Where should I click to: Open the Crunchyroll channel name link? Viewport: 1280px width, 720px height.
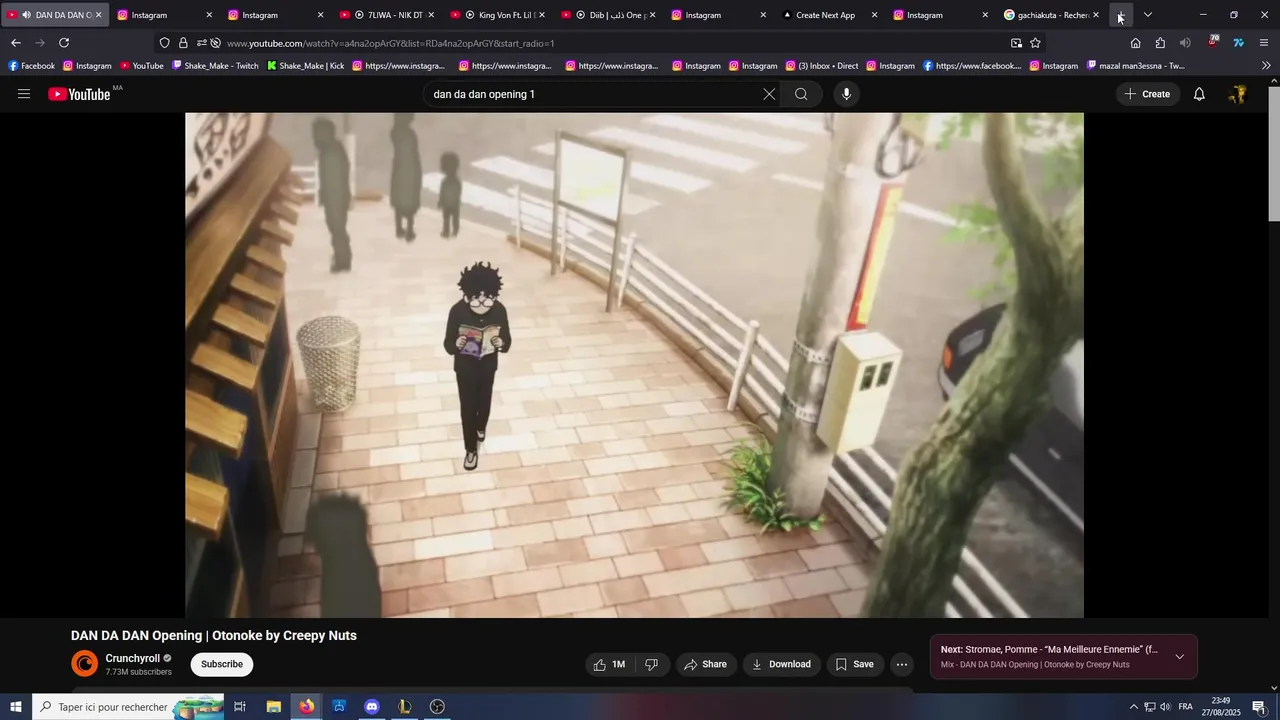(133, 658)
